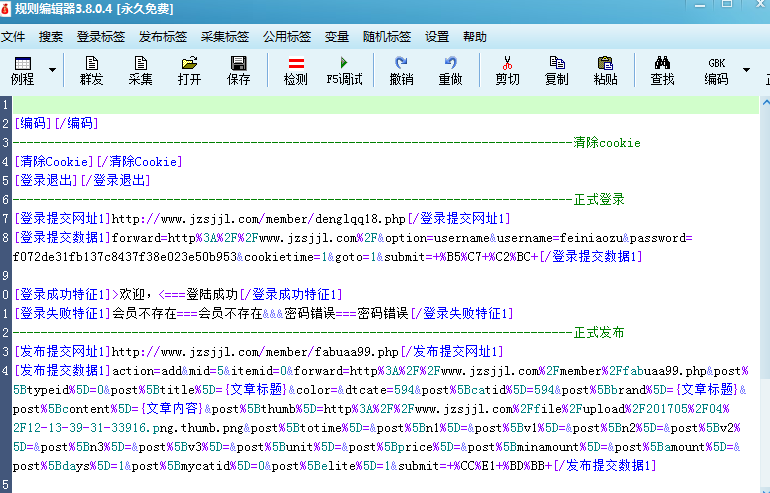Click the application icon in the title bar
This screenshot has height=493, width=770.
click(5, 9)
